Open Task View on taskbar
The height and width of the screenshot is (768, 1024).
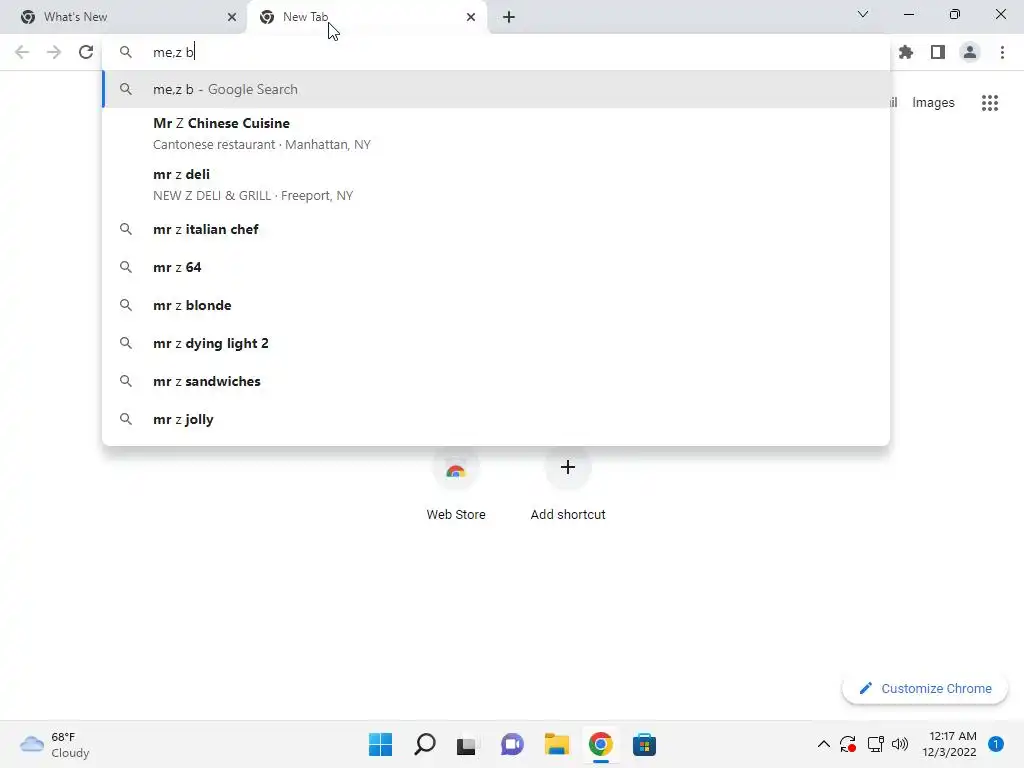pyautogui.click(x=466, y=745)
